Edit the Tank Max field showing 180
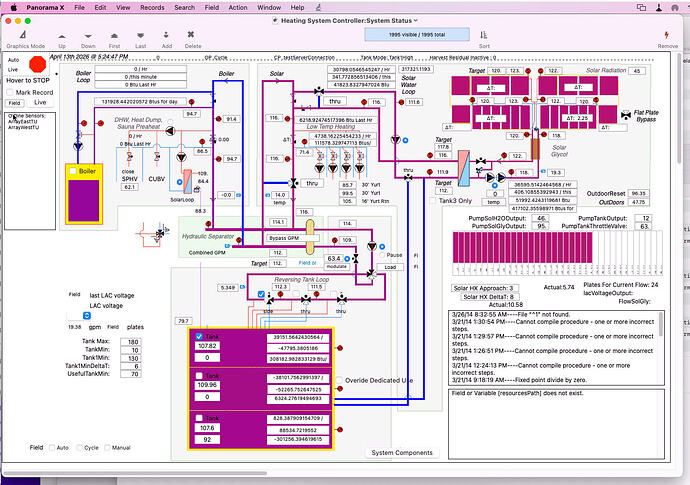The width and height of the screenshot is (690, 485). [133, 342]
